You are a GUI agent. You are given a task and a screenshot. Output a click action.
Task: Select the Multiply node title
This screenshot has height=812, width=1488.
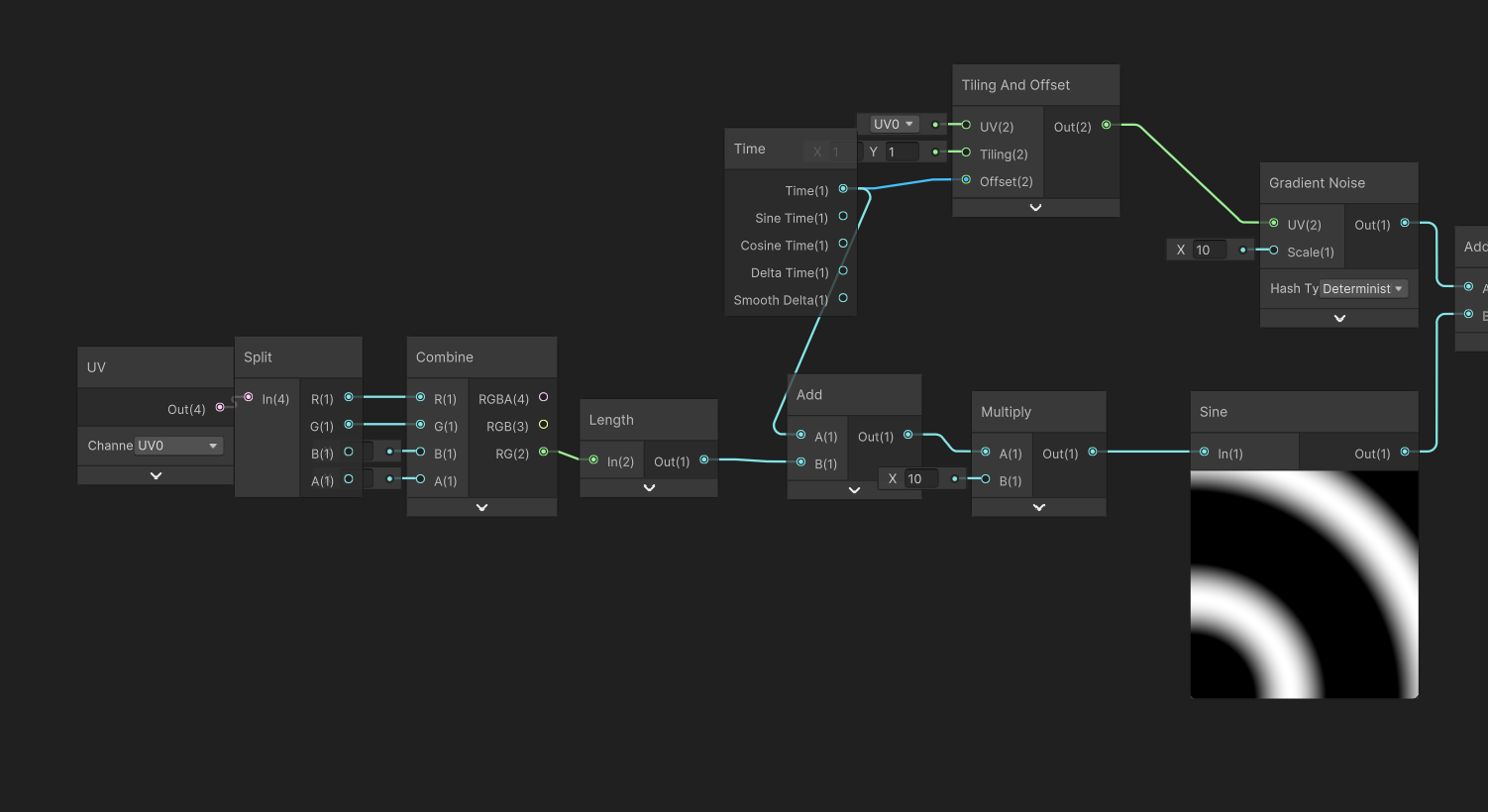tap(1006, 412)
